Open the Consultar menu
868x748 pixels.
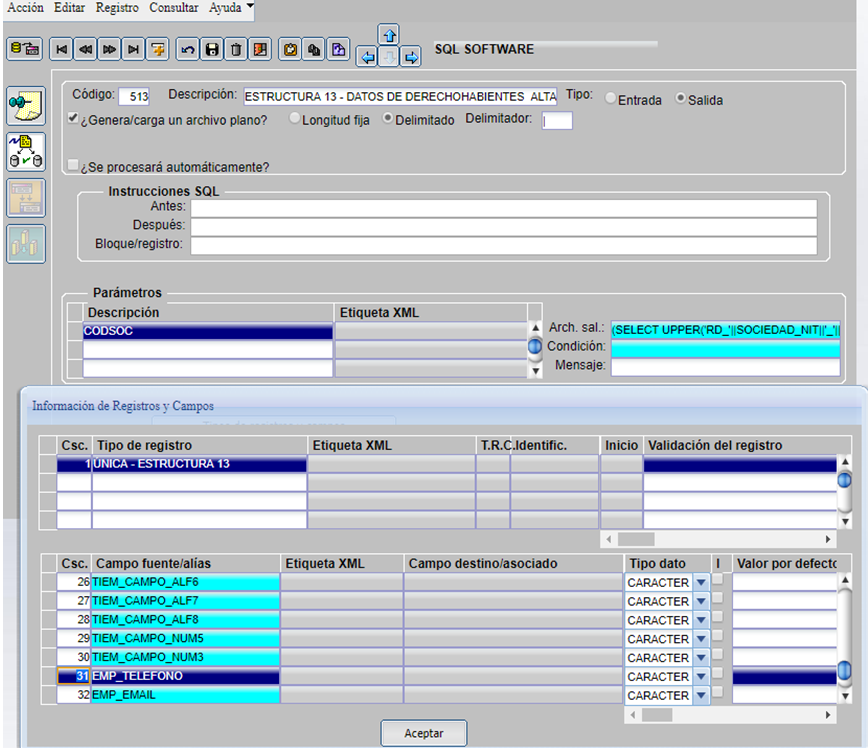click(174, 8)
